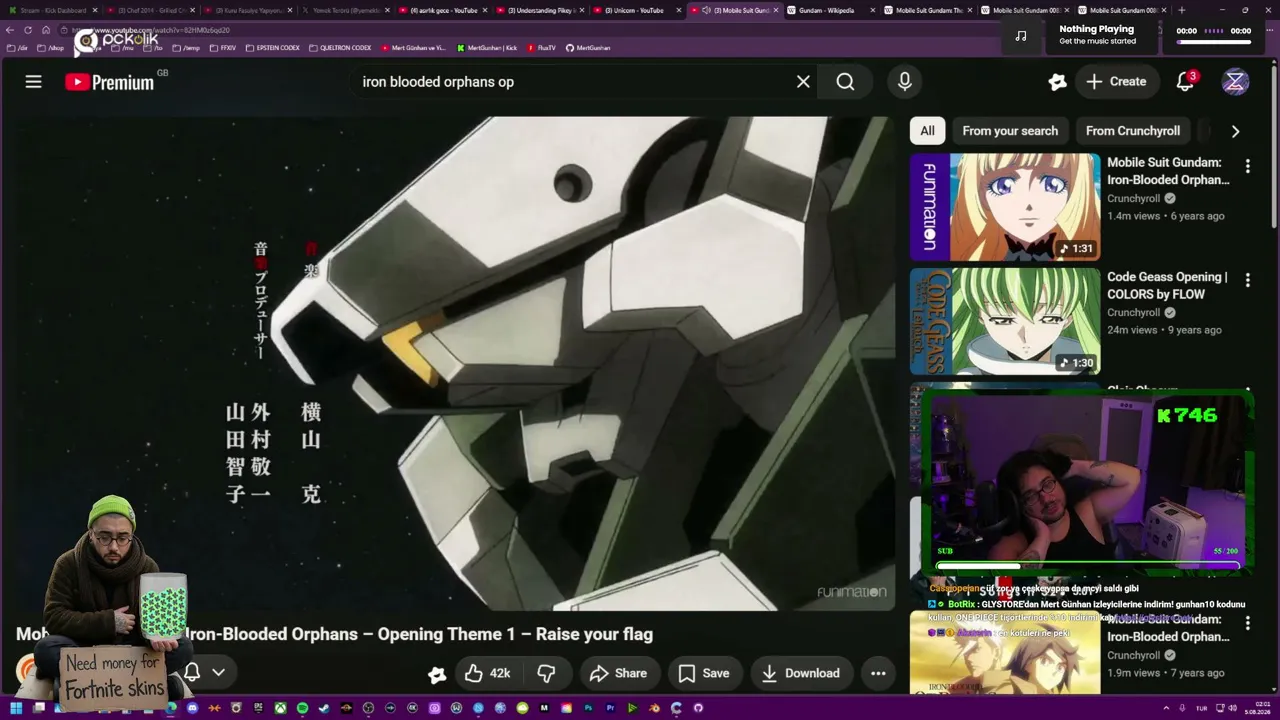
Task: Open options for the 1.9m views suggestion
Action: tap(1247, 623)
